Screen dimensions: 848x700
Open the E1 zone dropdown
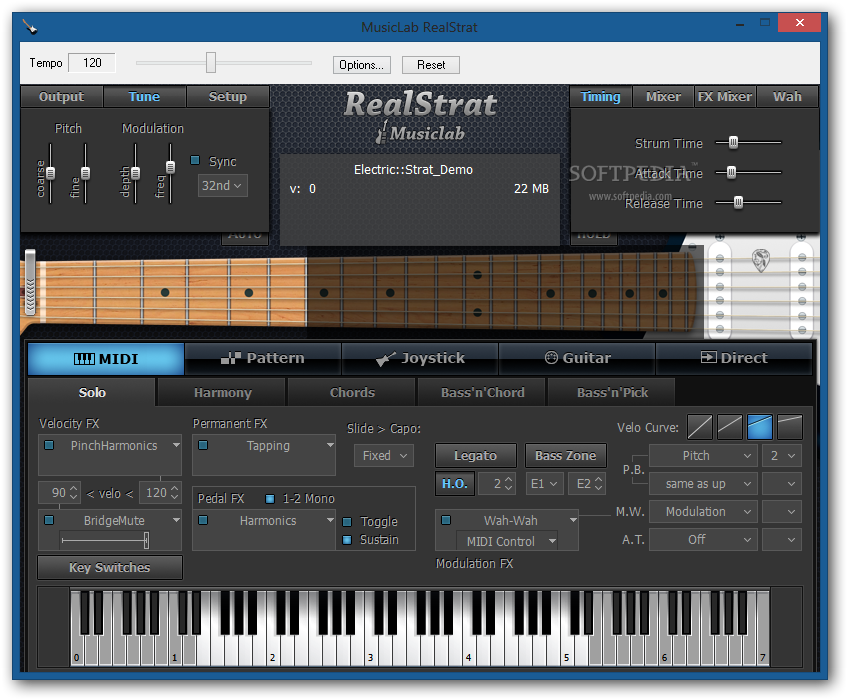click(545, 484)
